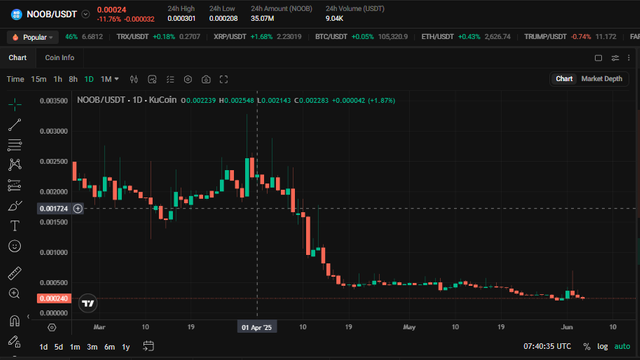
Task: Open the Popular category dropdown
Action: pos(34,37)
